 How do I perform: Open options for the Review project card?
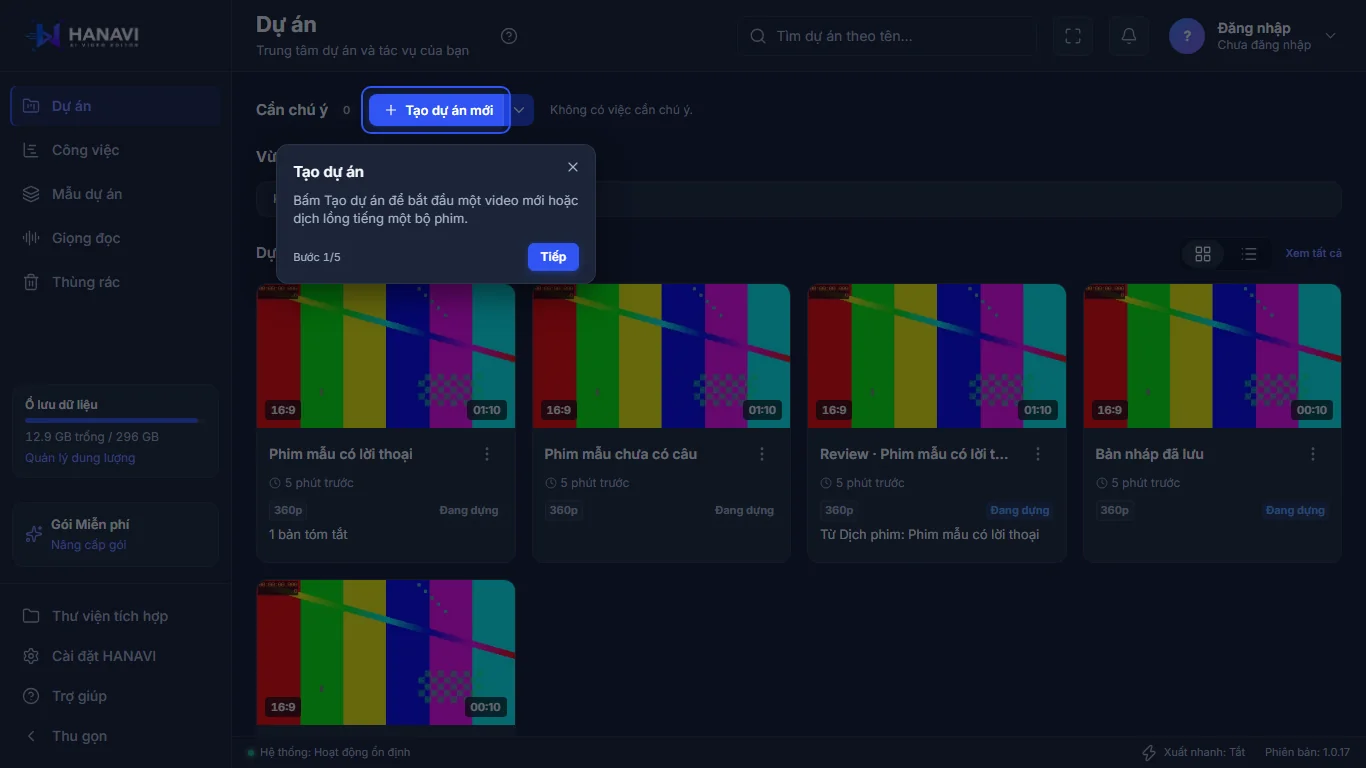(1038, 454)
